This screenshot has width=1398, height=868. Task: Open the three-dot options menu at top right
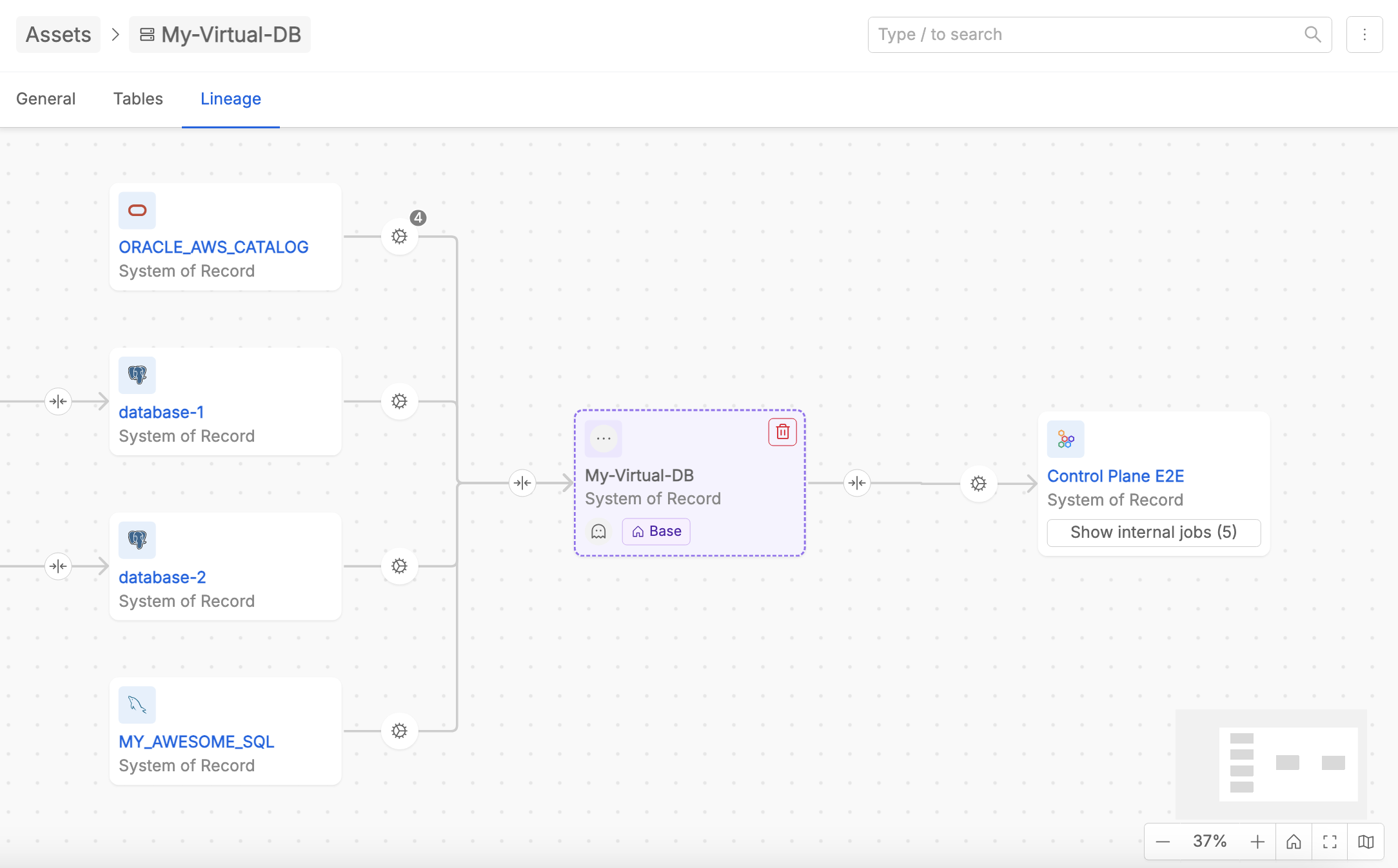pyautogui.click(x=1364, y=34)
